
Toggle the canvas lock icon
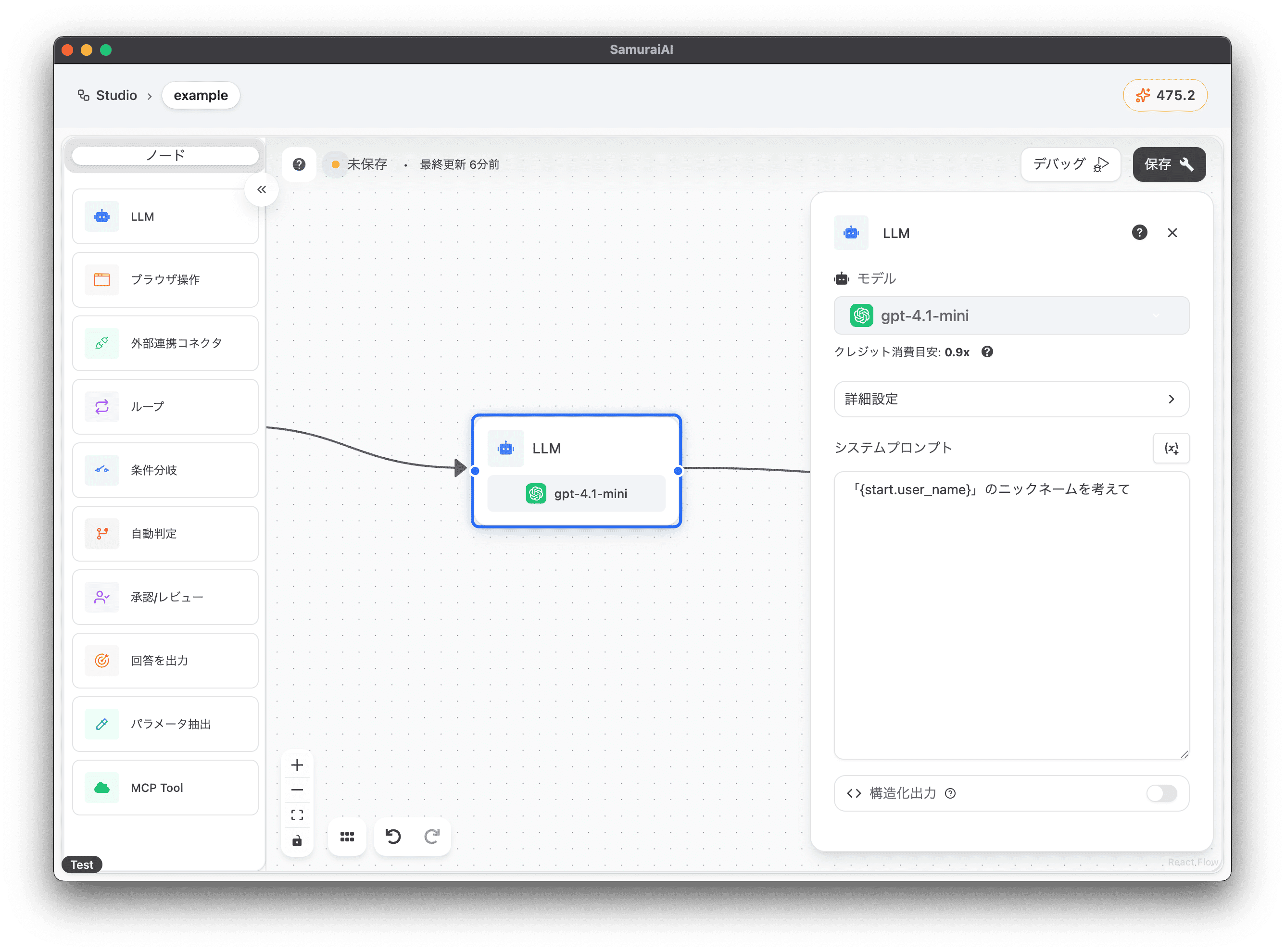pos(297,841)
